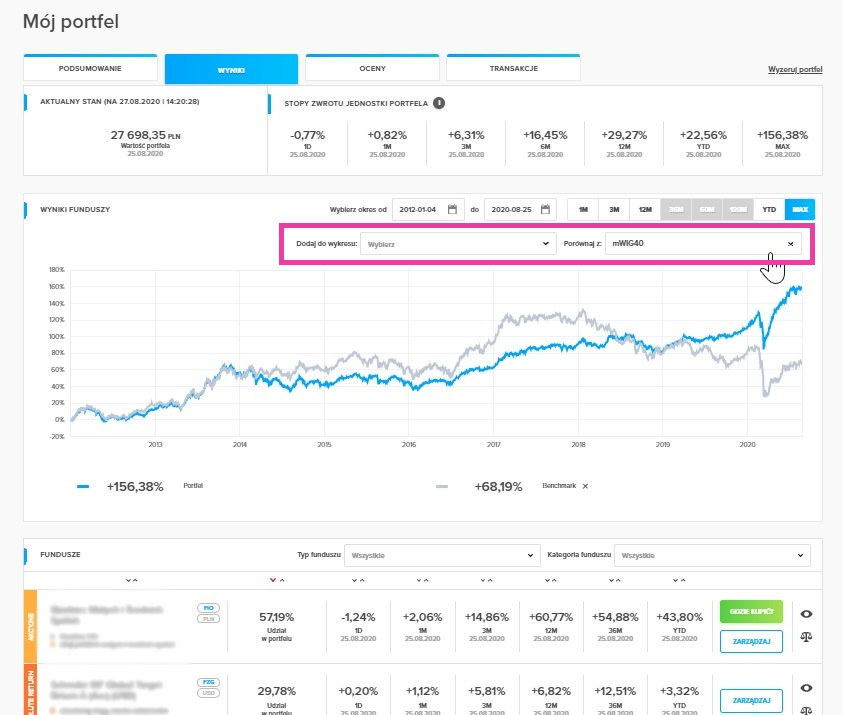
Task: Select the 12M chart period
Action: coord(645,210)
